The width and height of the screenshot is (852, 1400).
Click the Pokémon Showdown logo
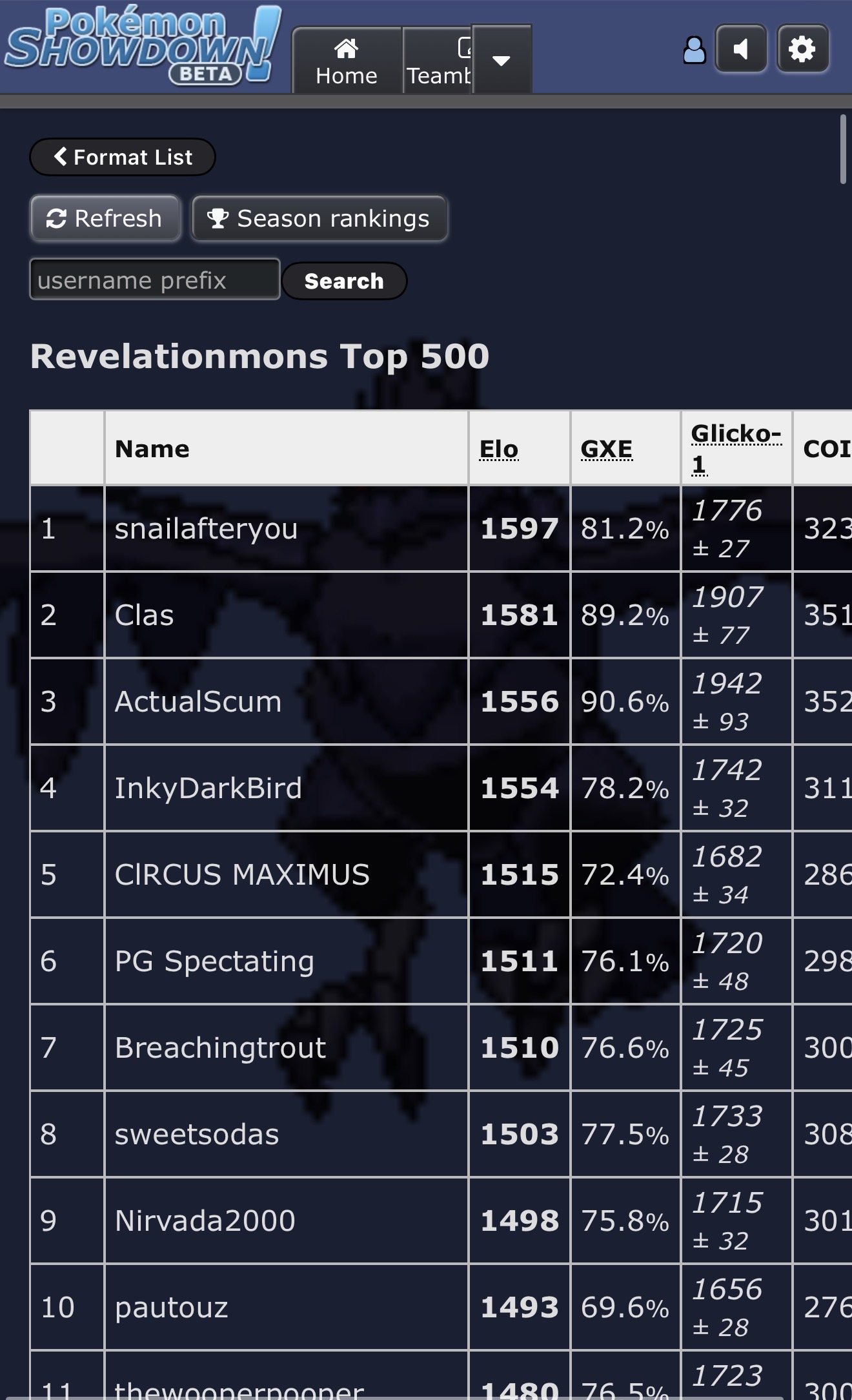pos(143,45)
